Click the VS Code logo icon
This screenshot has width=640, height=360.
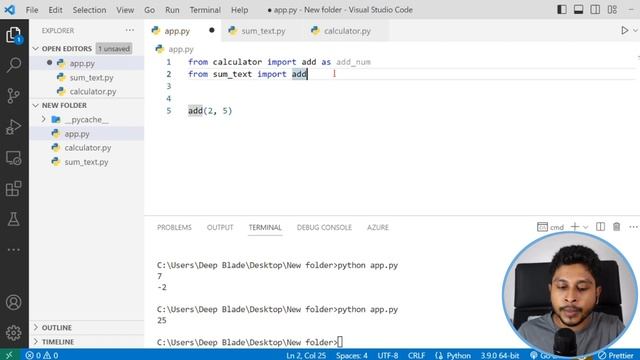tap(9, 9)
